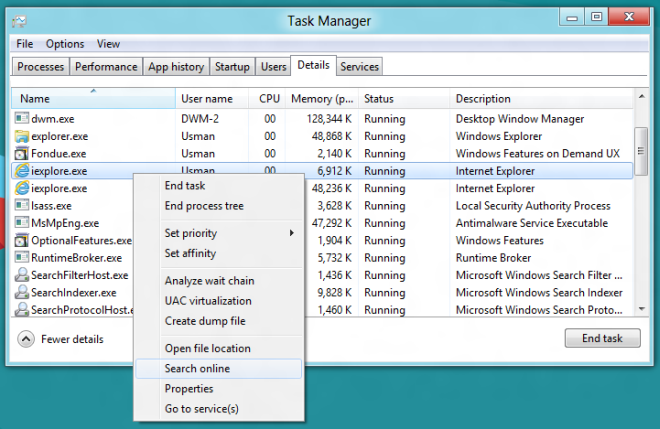The height and width of the screenshot is (429, 660).
Task: Click the SearchIndexer.exe process icon
Action: [21, 292]
